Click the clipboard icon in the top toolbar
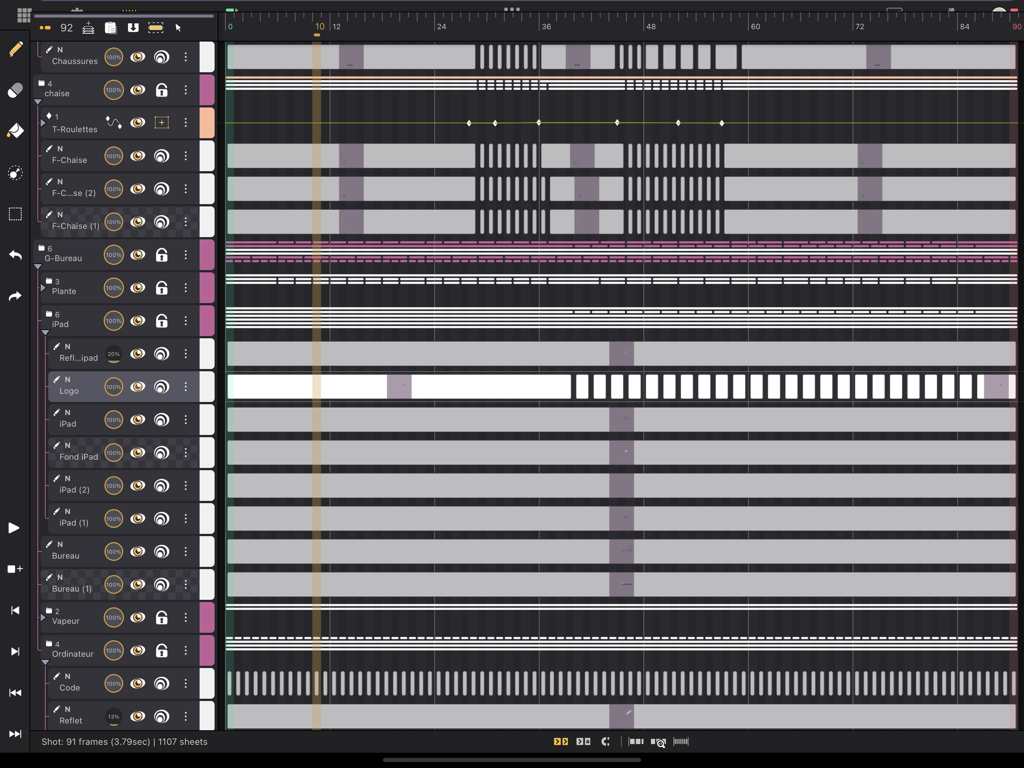1024x768 pixels. (x=113, y=28)
